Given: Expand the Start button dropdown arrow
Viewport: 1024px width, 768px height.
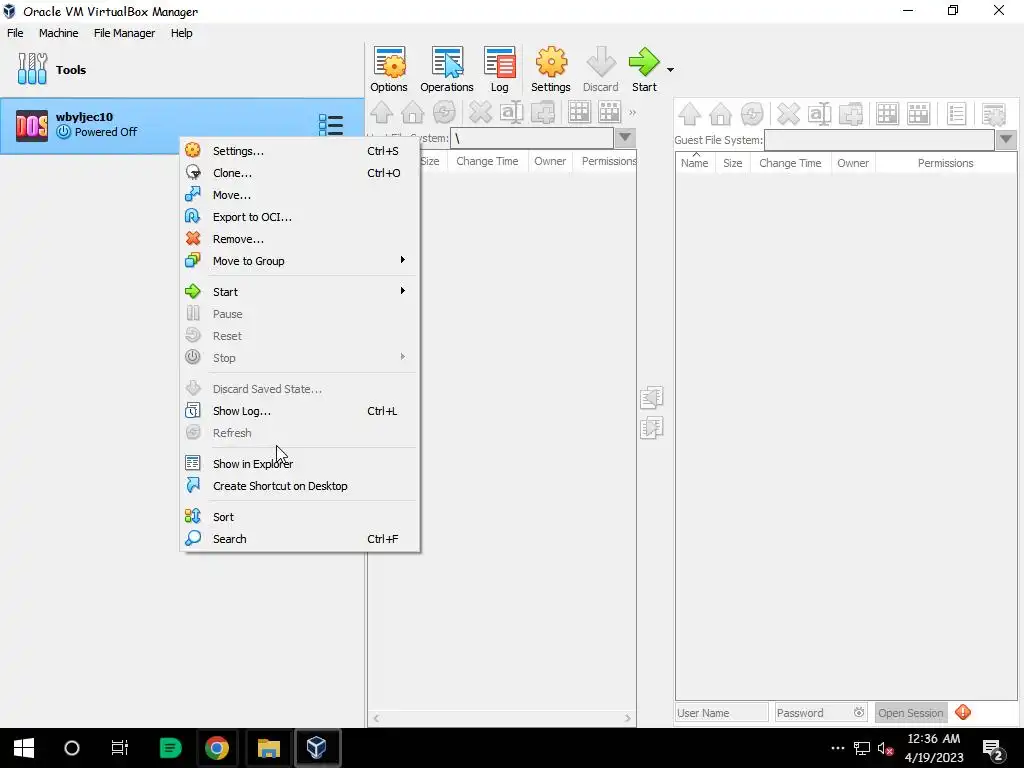Looking at the screenshot, I should tap(670, 69).
